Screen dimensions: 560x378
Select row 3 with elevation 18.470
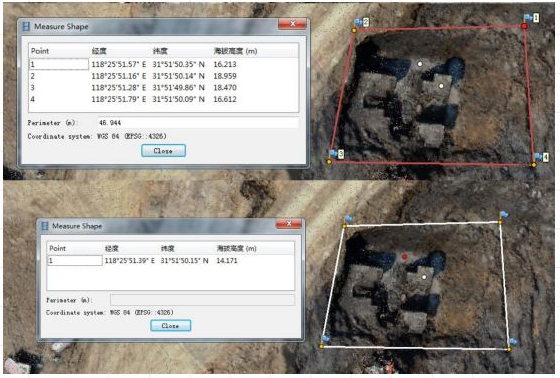[164, 88]
